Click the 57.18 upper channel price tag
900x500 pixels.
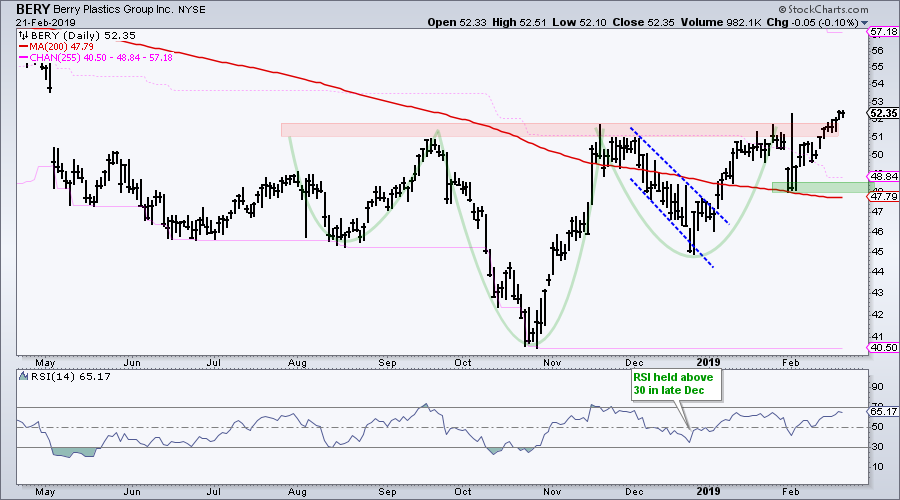click(x=883, y=32)
